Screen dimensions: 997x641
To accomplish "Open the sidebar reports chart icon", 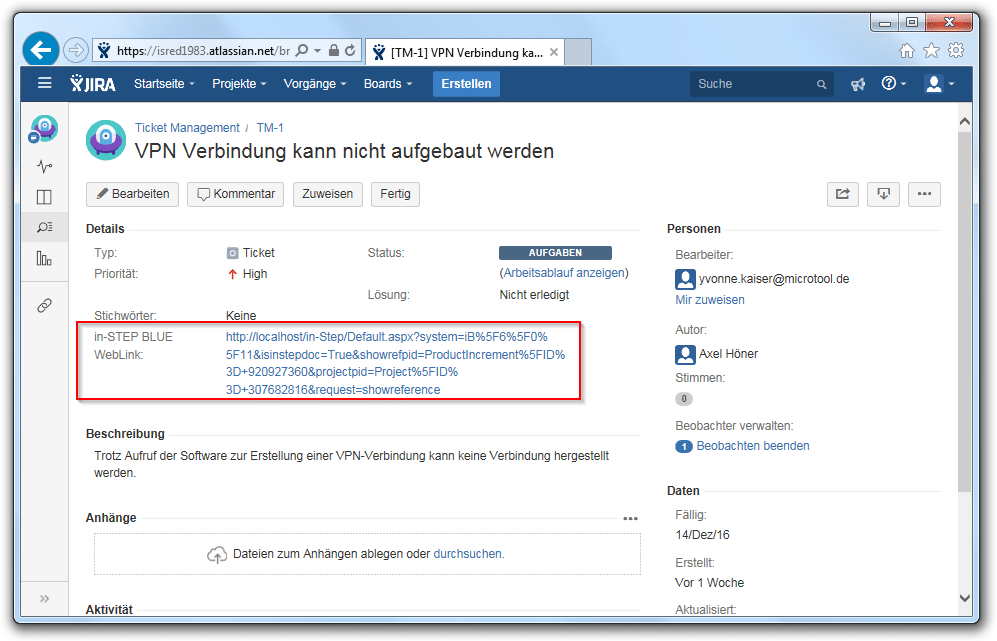I will 44,259.
